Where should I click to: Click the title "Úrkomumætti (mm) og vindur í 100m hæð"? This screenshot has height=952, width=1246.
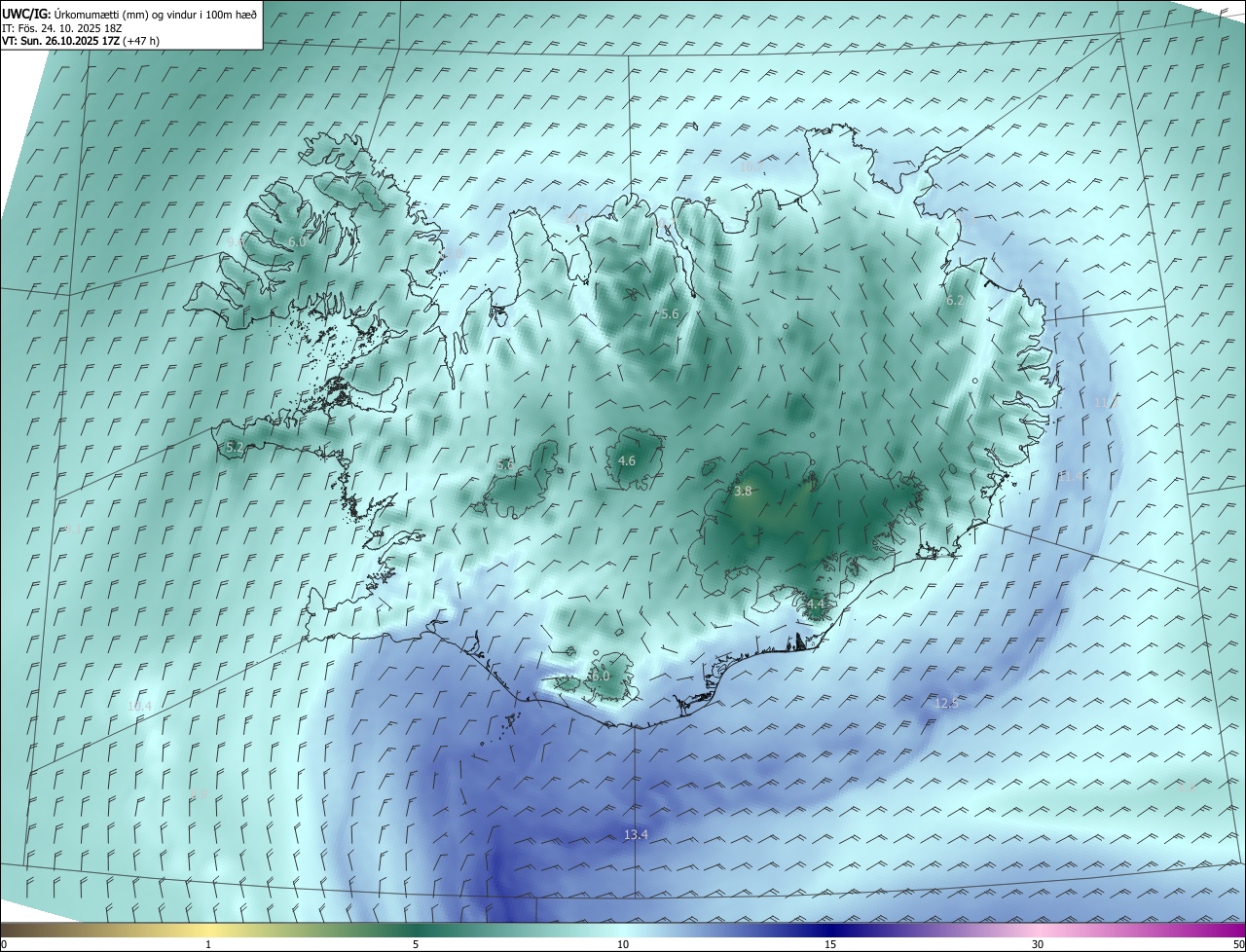click(156, 14)
